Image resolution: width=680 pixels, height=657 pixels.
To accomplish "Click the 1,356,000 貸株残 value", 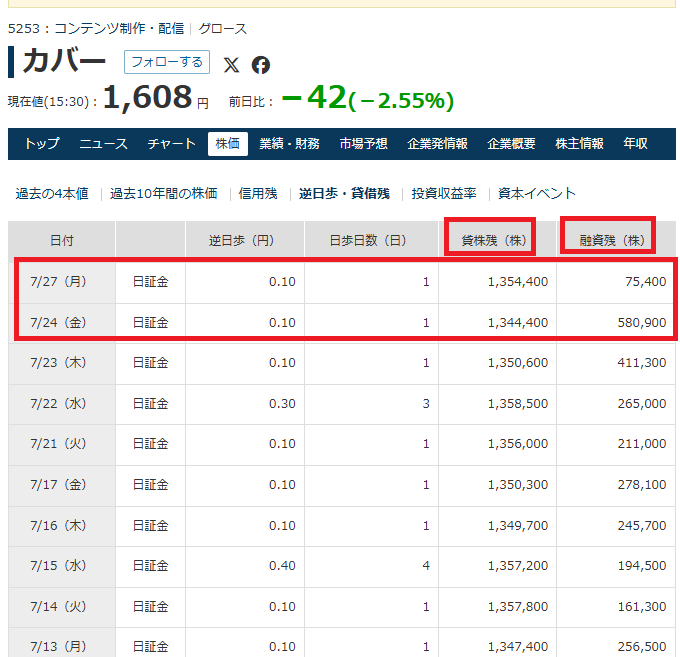I will coord(518,444).
